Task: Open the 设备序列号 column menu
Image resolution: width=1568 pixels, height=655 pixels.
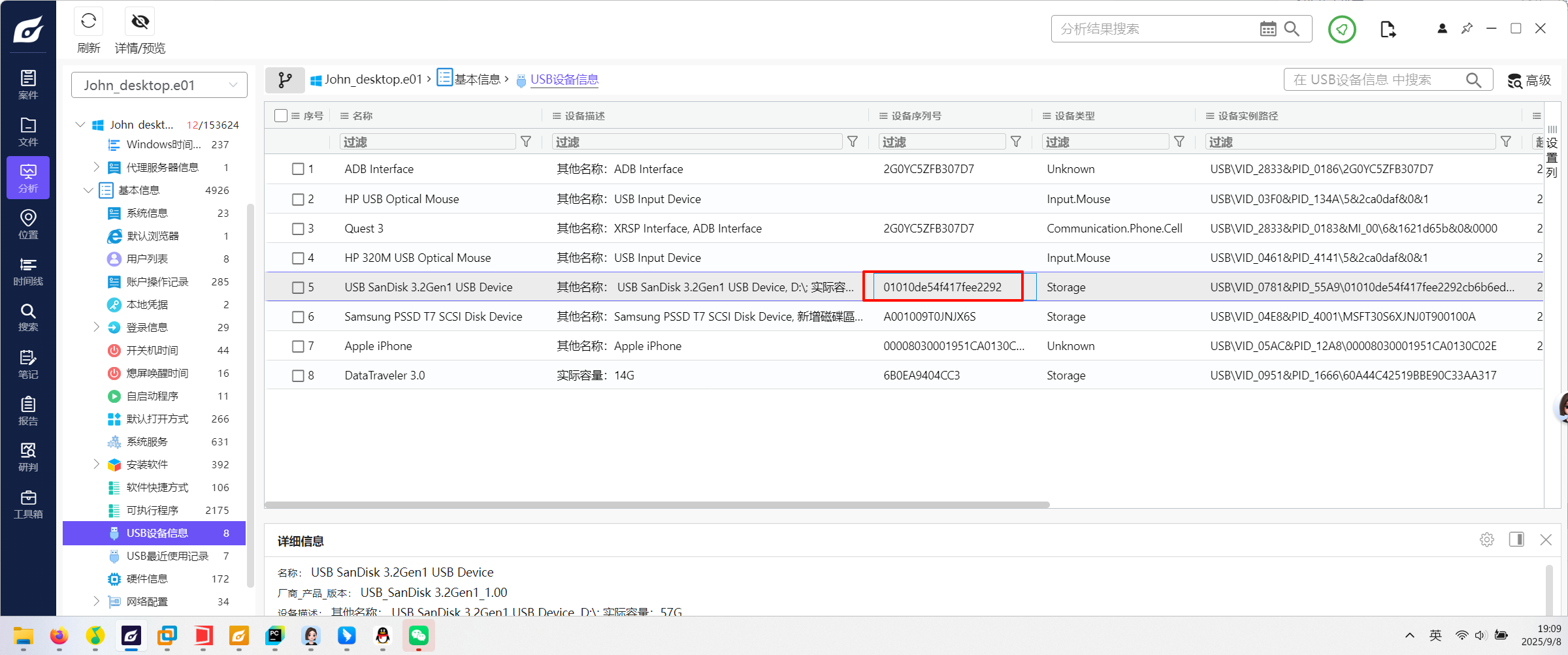Action: tap(883, 116)
